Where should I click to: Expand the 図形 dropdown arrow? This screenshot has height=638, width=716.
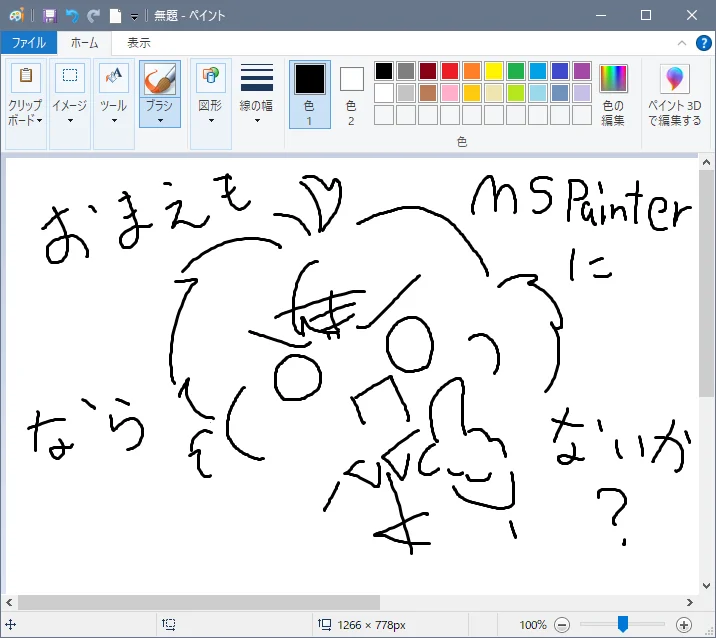[x=211, y=121]
